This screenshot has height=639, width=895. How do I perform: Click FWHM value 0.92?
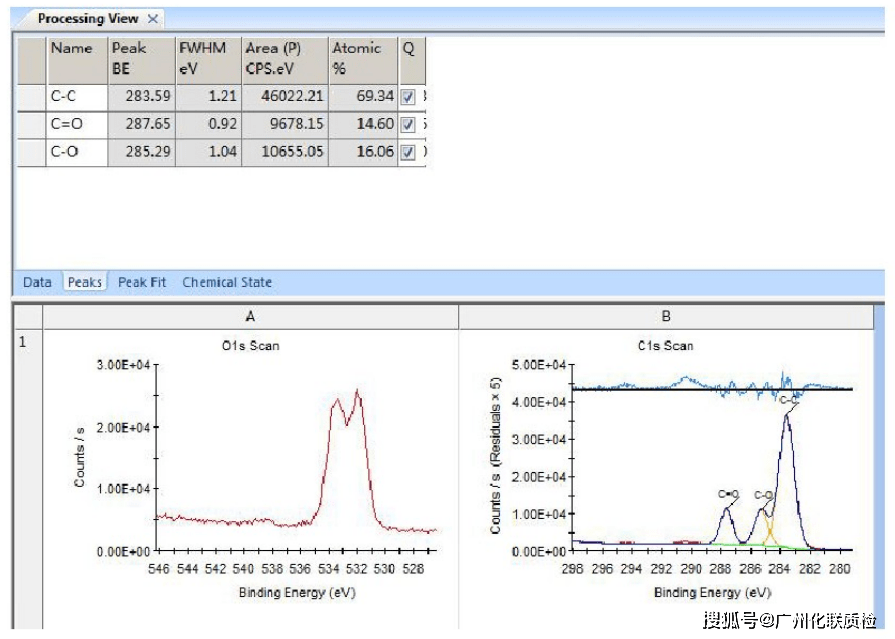pyautogui.click(x=208, y=124)
